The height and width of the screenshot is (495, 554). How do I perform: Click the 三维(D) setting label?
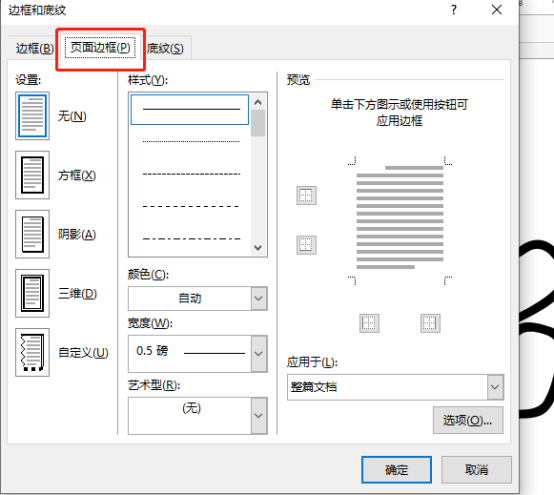point(77,293)
